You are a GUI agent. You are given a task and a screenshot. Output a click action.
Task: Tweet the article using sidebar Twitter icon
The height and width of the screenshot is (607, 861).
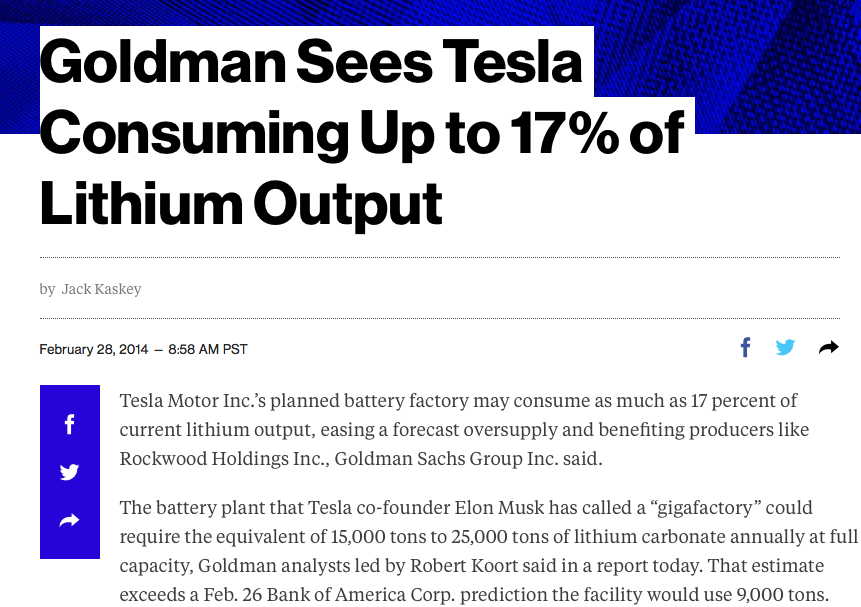click(x=69, y=472)
